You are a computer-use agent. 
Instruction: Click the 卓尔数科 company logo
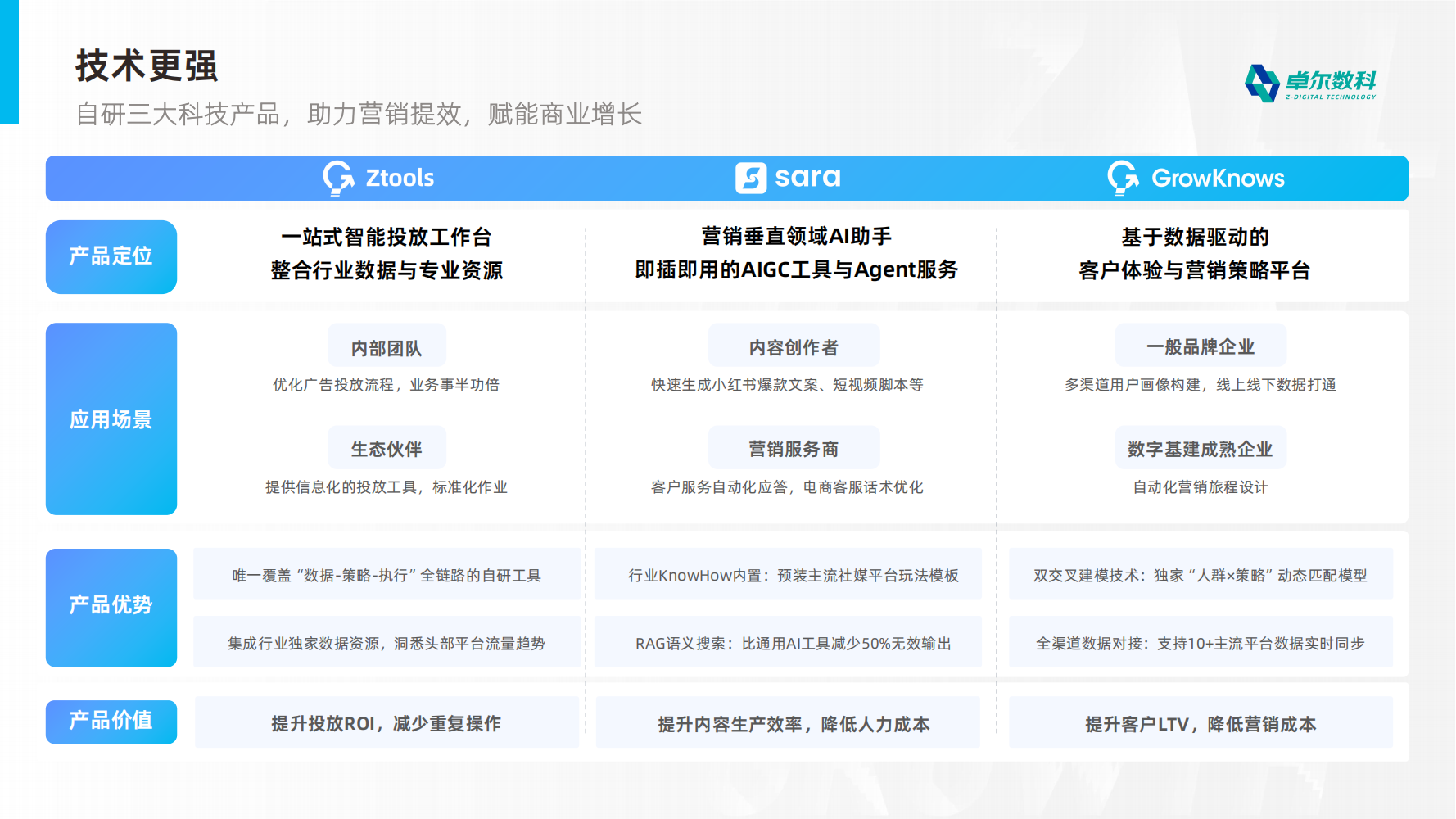click(x=1310, y=83)
